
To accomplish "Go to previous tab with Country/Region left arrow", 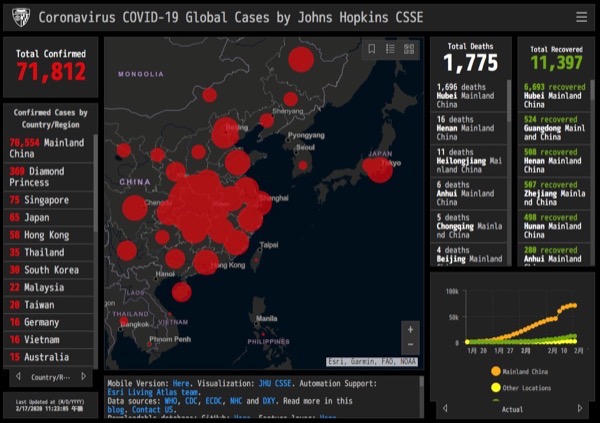I will 18,376.
